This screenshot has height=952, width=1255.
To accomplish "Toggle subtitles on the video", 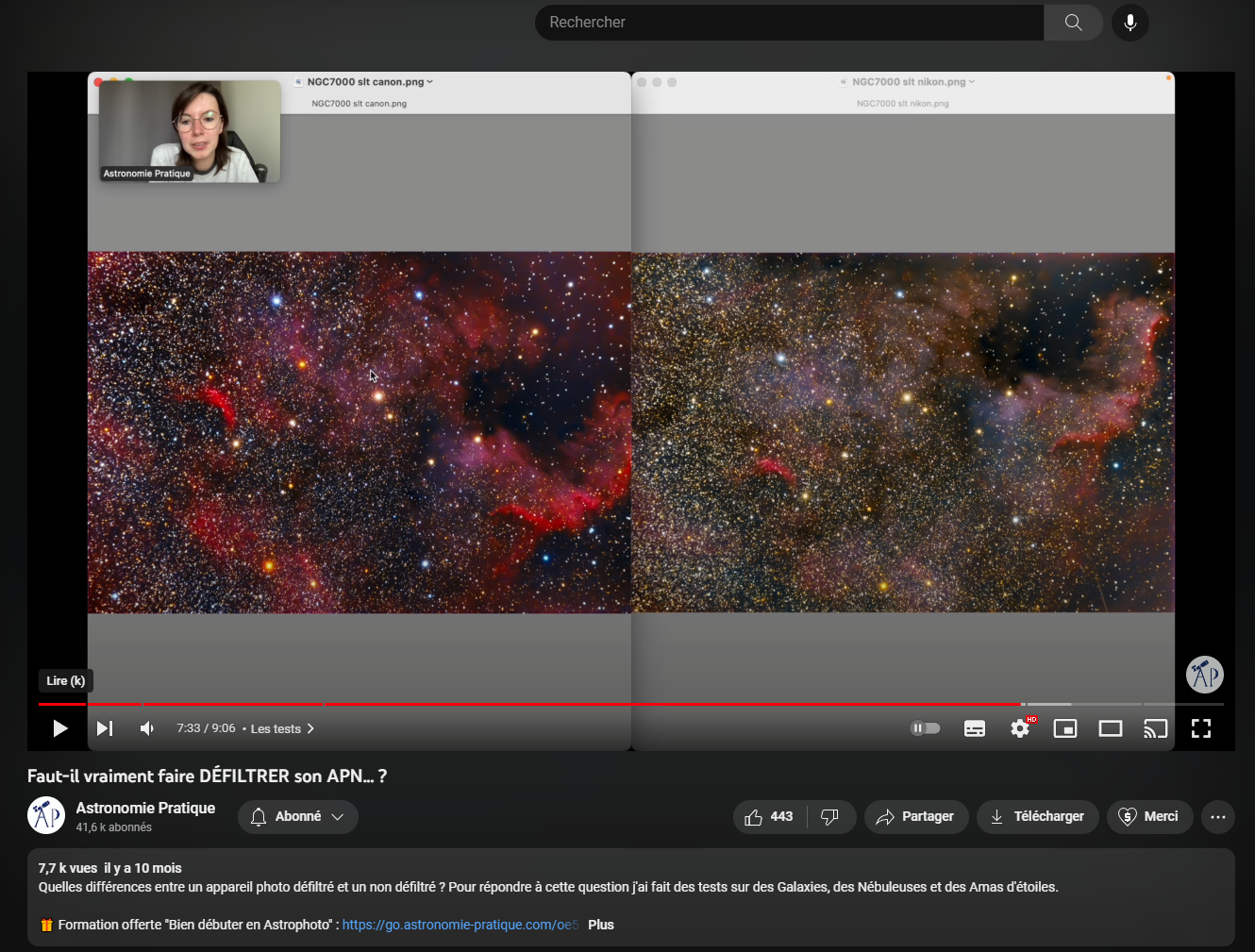I will [x=975, y=728].
